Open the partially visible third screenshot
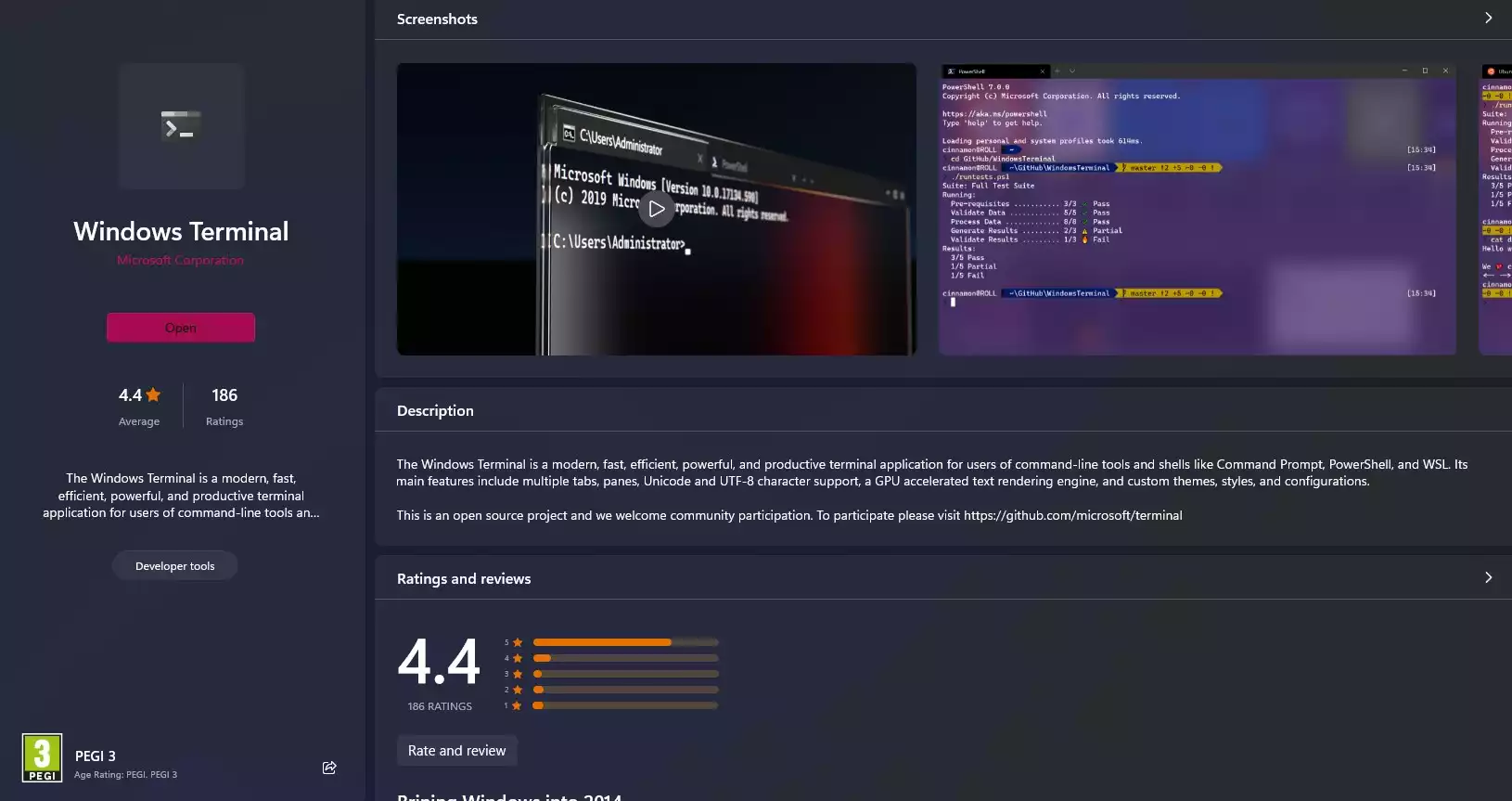The height and width of the screenshot is (801, 1512). coord(1495,209)
